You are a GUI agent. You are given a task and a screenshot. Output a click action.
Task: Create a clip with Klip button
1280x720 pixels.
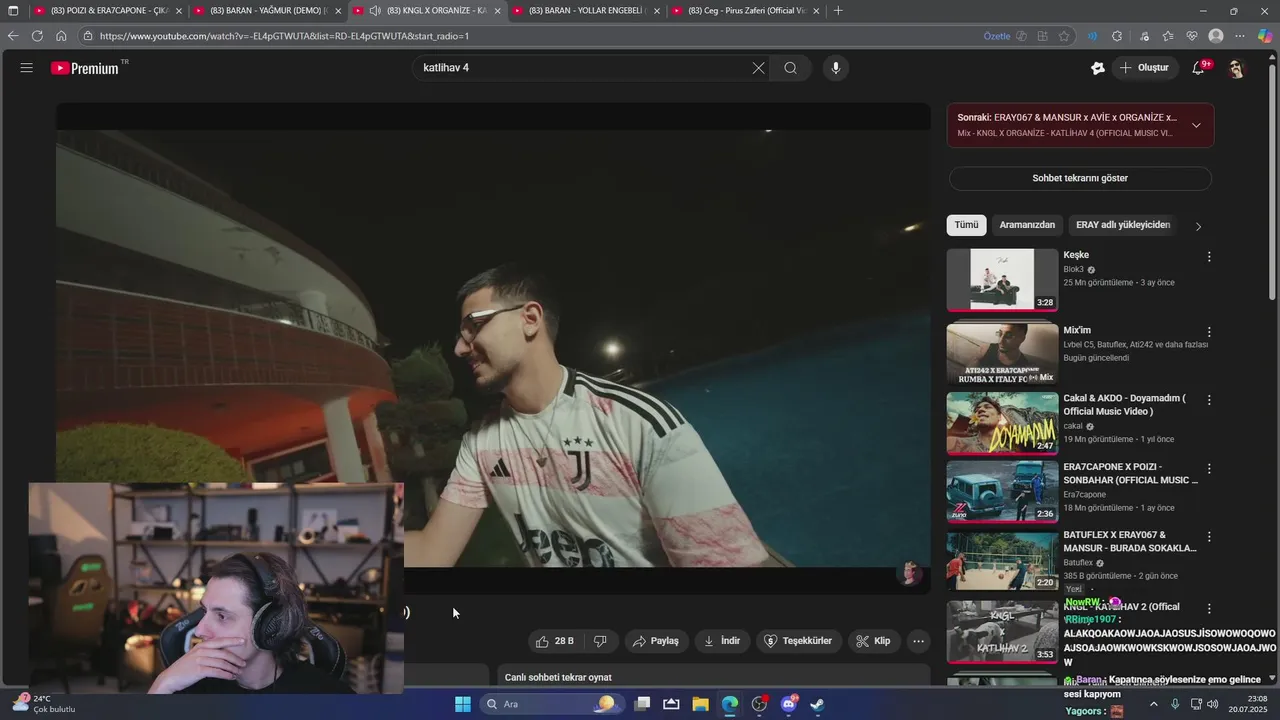coord(873,641)
